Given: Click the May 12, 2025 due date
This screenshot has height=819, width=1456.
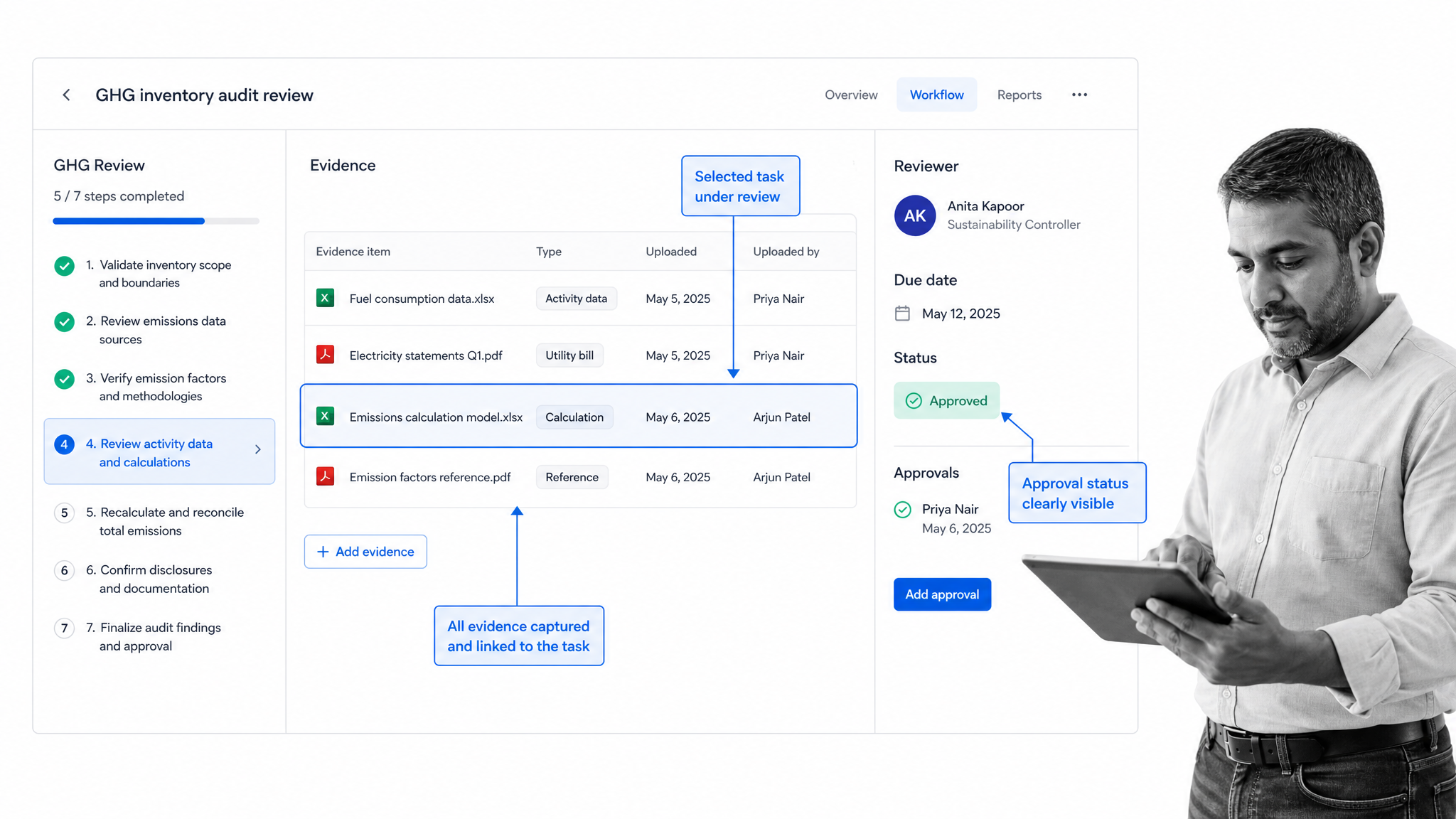Looking at the screenshot, I should [960, 314].
